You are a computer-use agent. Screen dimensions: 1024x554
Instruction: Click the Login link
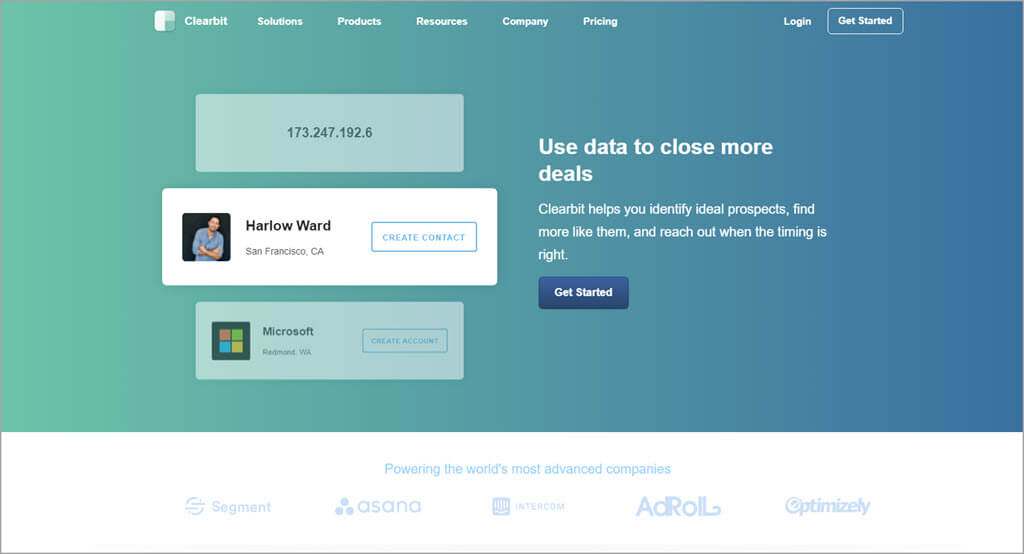click(797, 21)
